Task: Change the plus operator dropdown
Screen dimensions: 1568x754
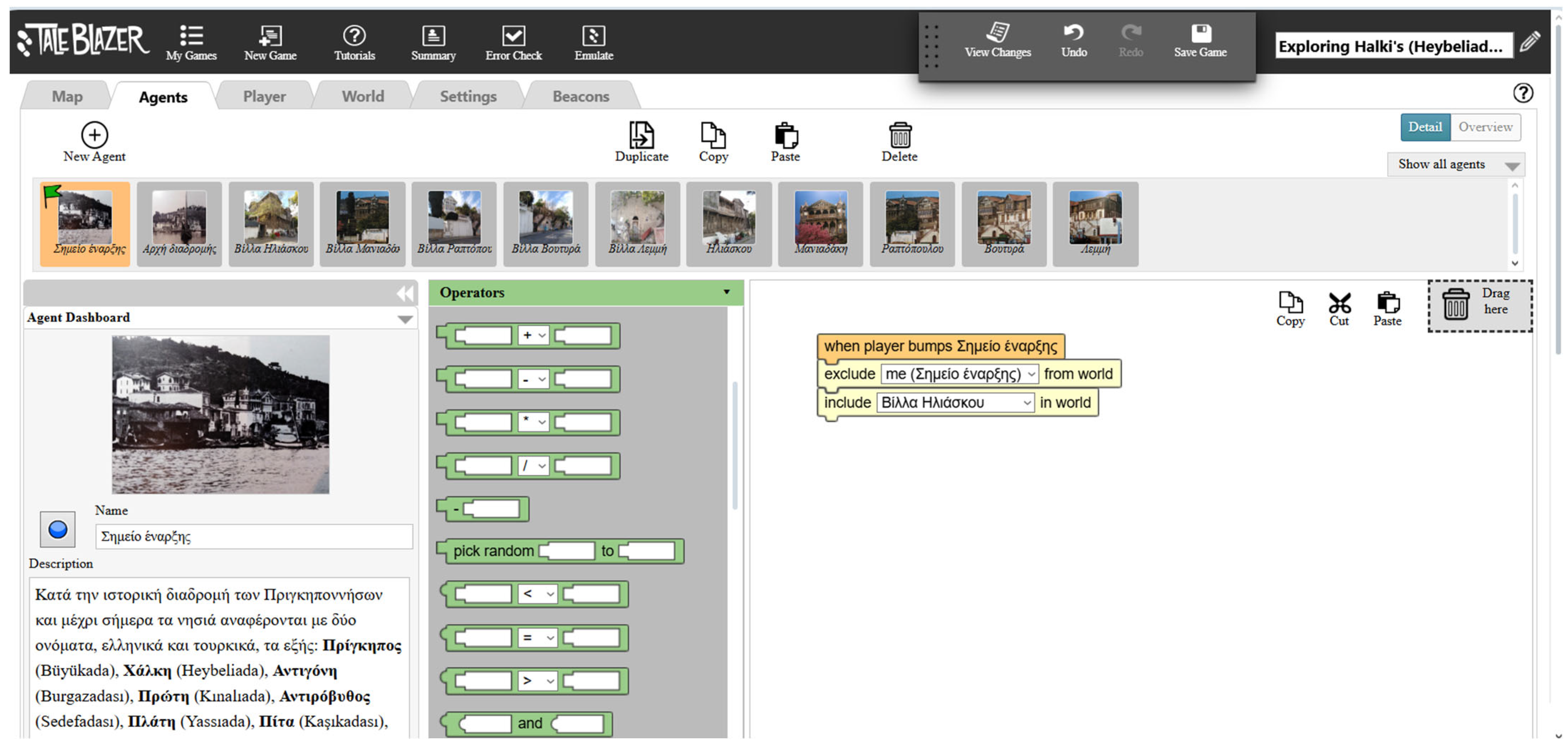Action: 533,336
